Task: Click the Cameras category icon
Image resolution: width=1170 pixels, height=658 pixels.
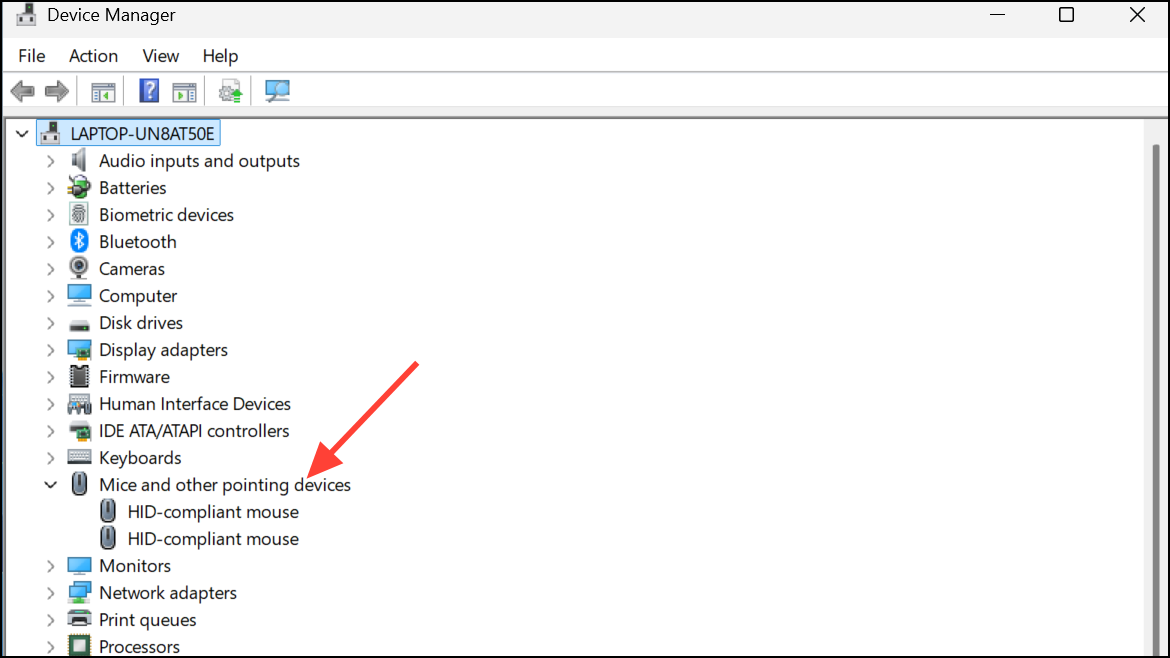Action: click(x=79, y=269)
